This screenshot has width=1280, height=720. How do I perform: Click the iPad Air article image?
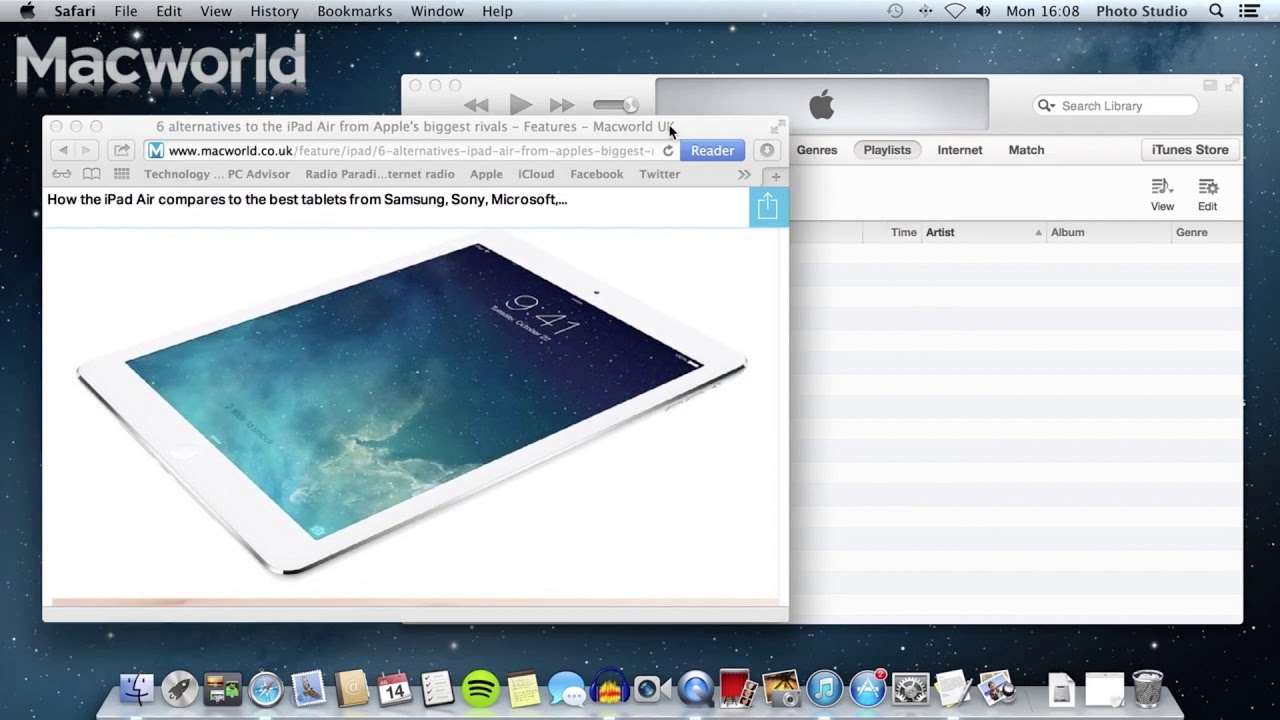click(412, 405)
